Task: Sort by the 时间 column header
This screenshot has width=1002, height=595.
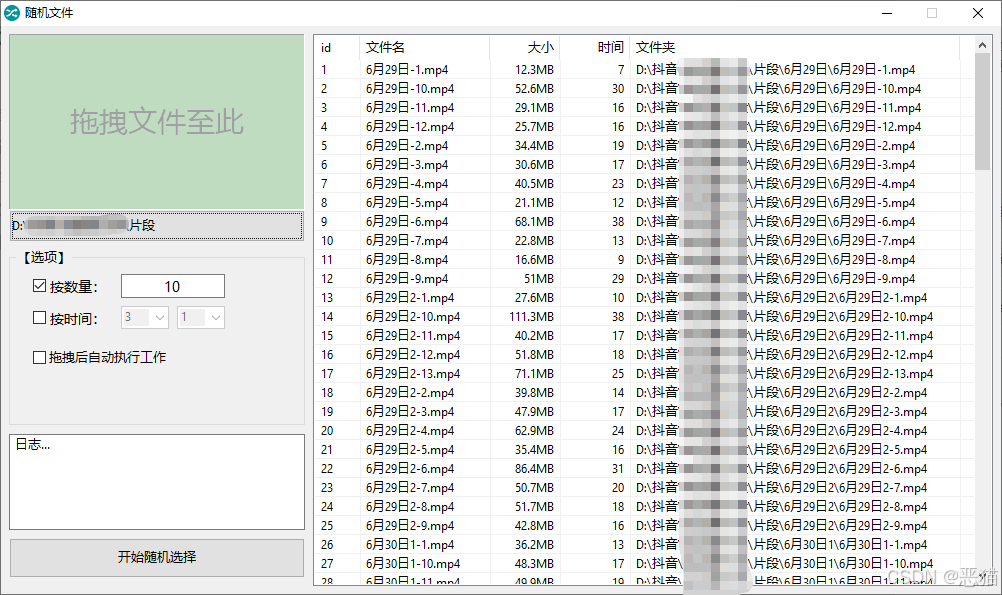Action: click(595, 48)
